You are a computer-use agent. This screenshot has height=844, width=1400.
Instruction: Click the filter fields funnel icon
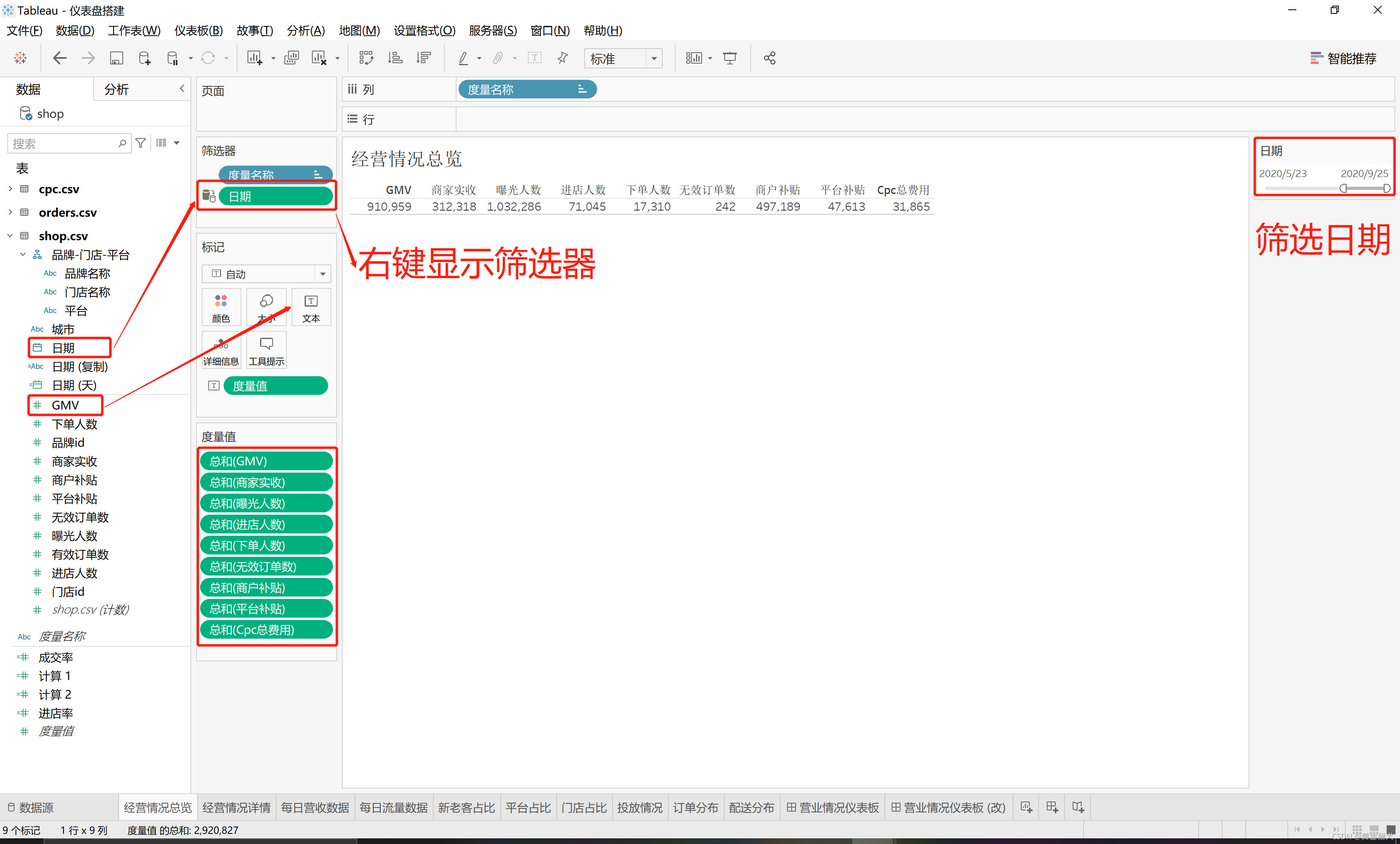141,143
